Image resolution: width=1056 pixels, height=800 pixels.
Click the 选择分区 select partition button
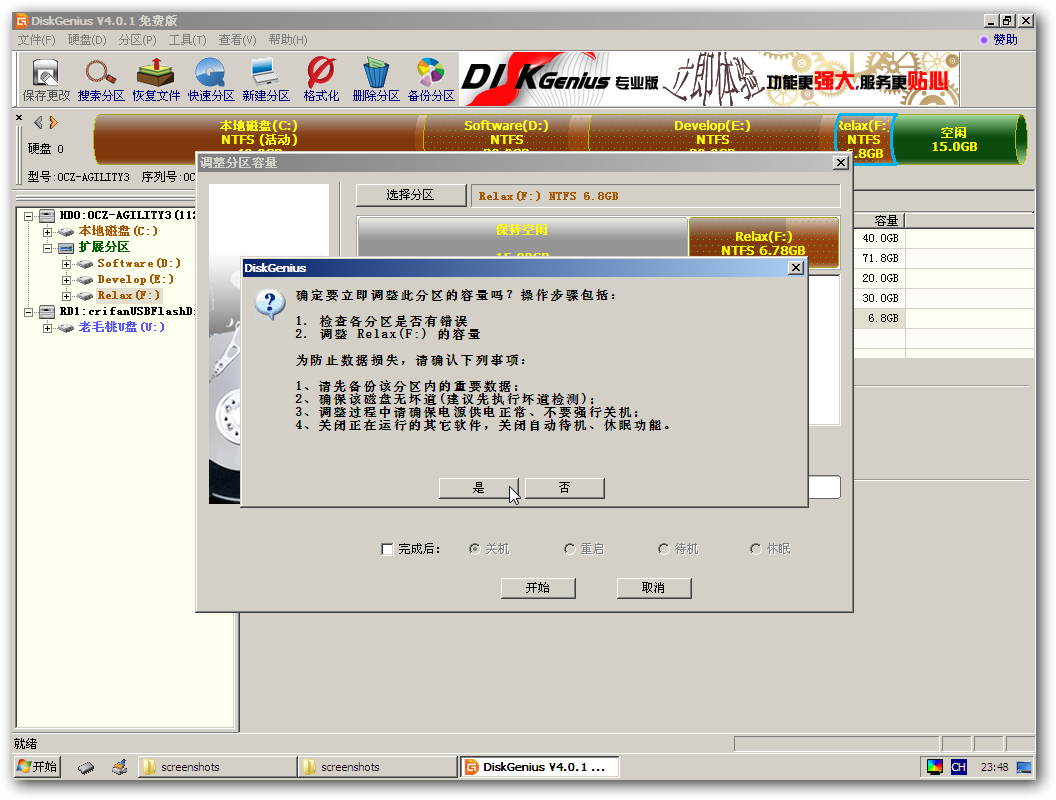point(411,195)
